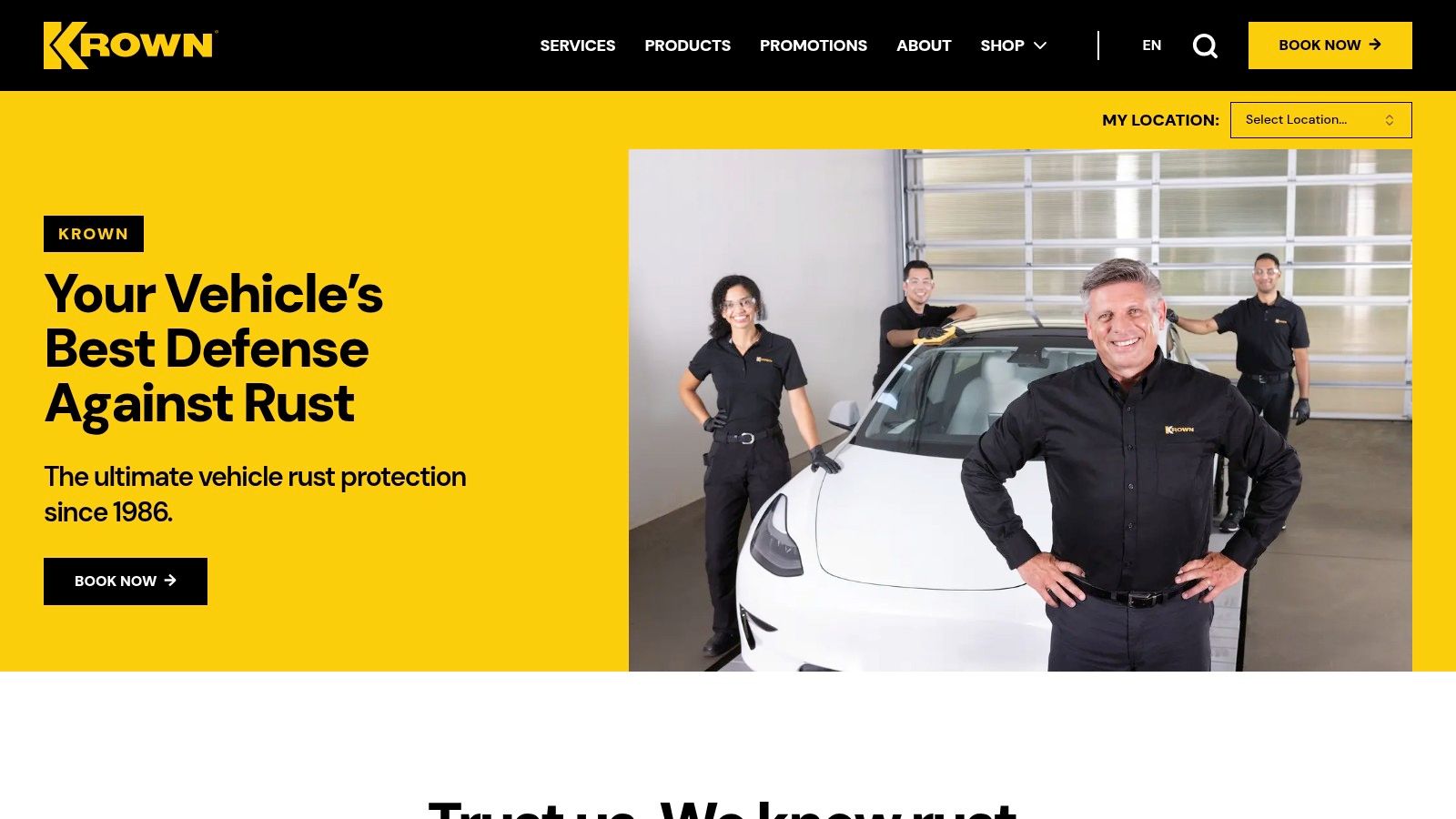1456x819 pixels.
Task: Open the Services menu item
Action: (577, 45)
